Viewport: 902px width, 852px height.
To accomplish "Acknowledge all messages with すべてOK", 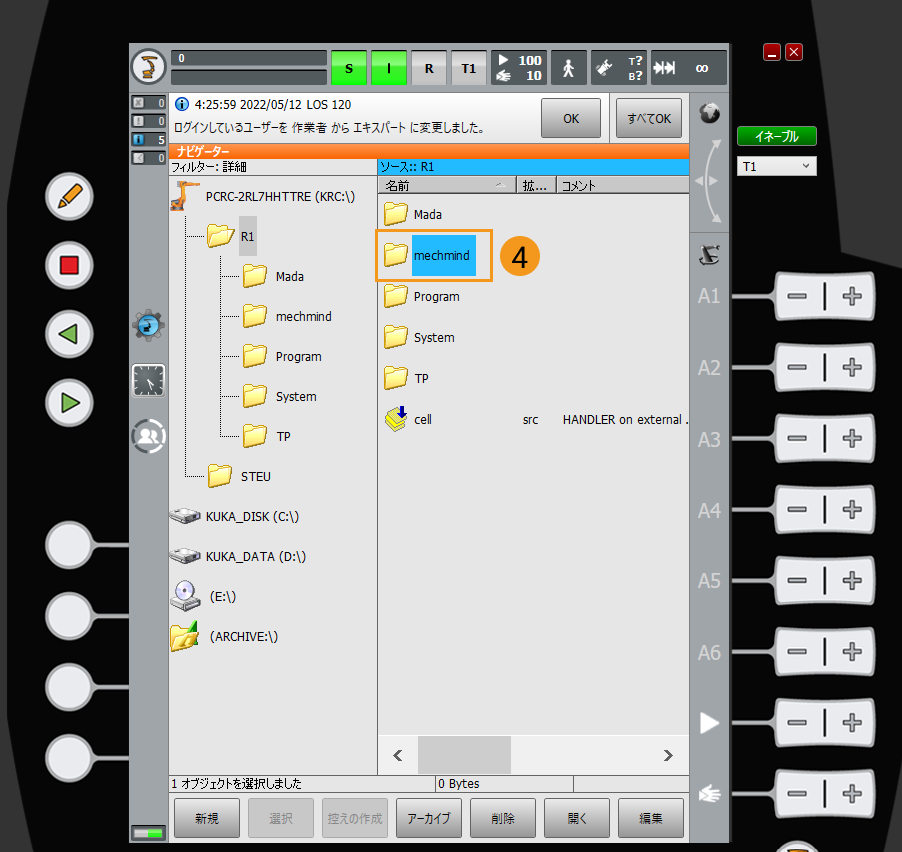I will pyautogui.click(x=649, y=118).
